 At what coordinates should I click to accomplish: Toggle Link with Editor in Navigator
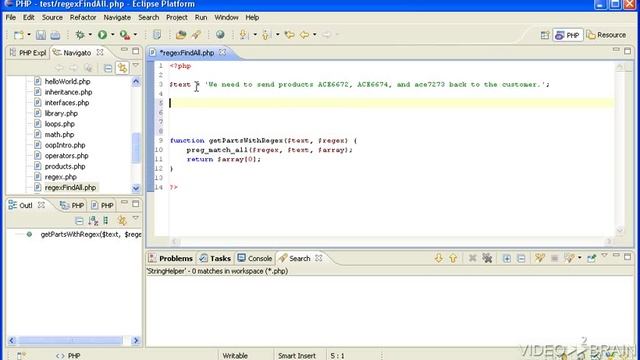(122, 68)
